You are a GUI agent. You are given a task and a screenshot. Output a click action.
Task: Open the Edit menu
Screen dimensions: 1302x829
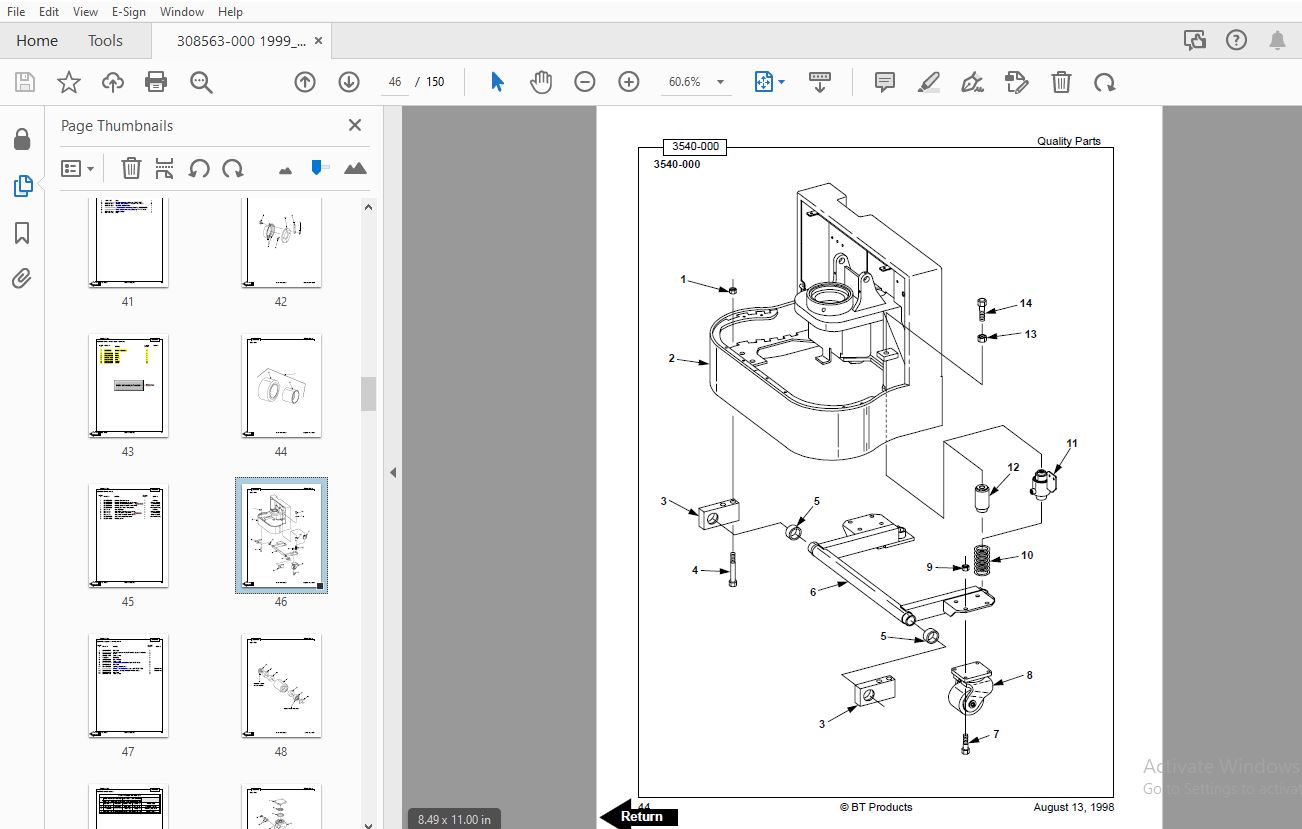49,11
